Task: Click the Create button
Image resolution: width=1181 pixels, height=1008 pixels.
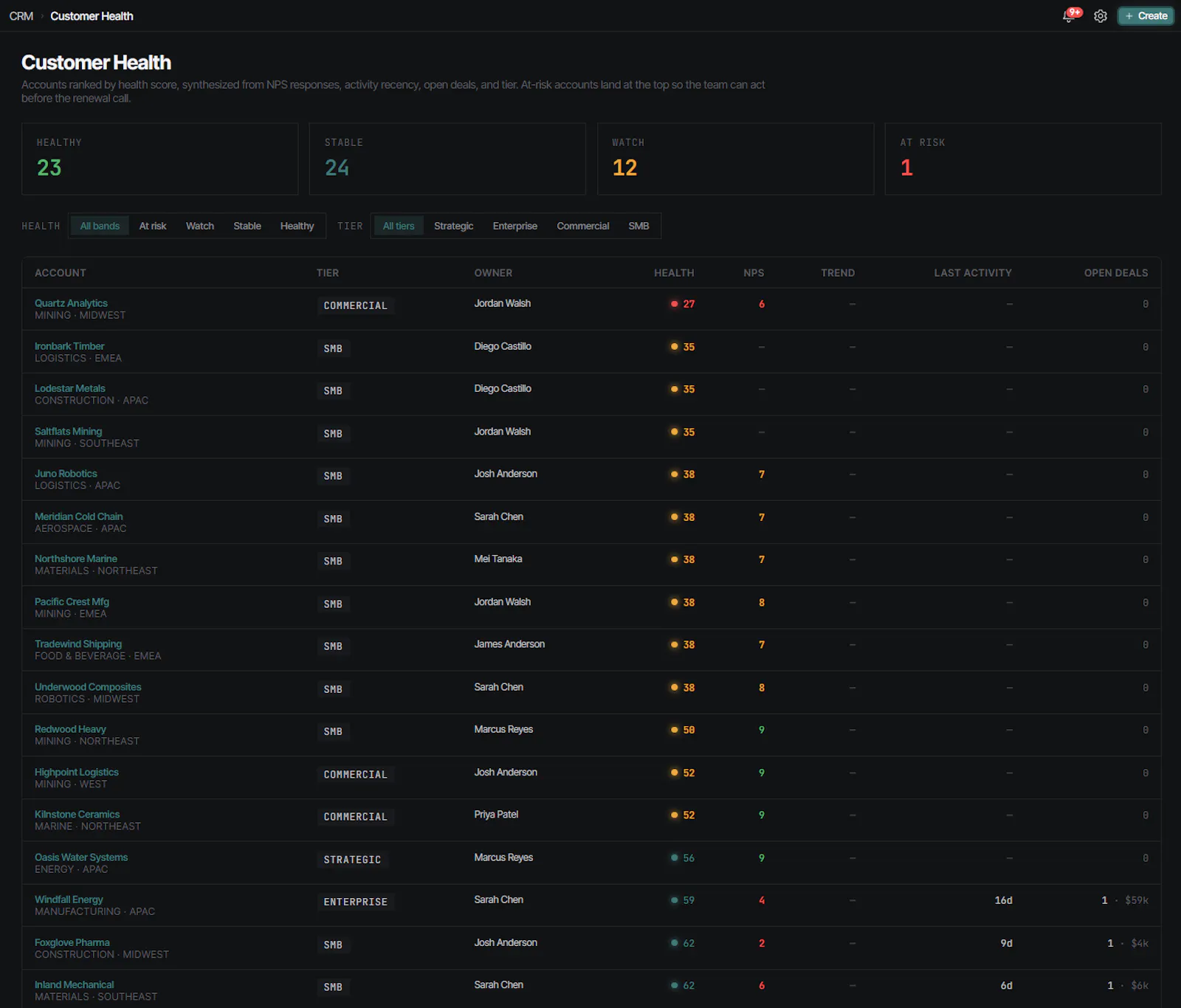Action: coord(1146,15)
